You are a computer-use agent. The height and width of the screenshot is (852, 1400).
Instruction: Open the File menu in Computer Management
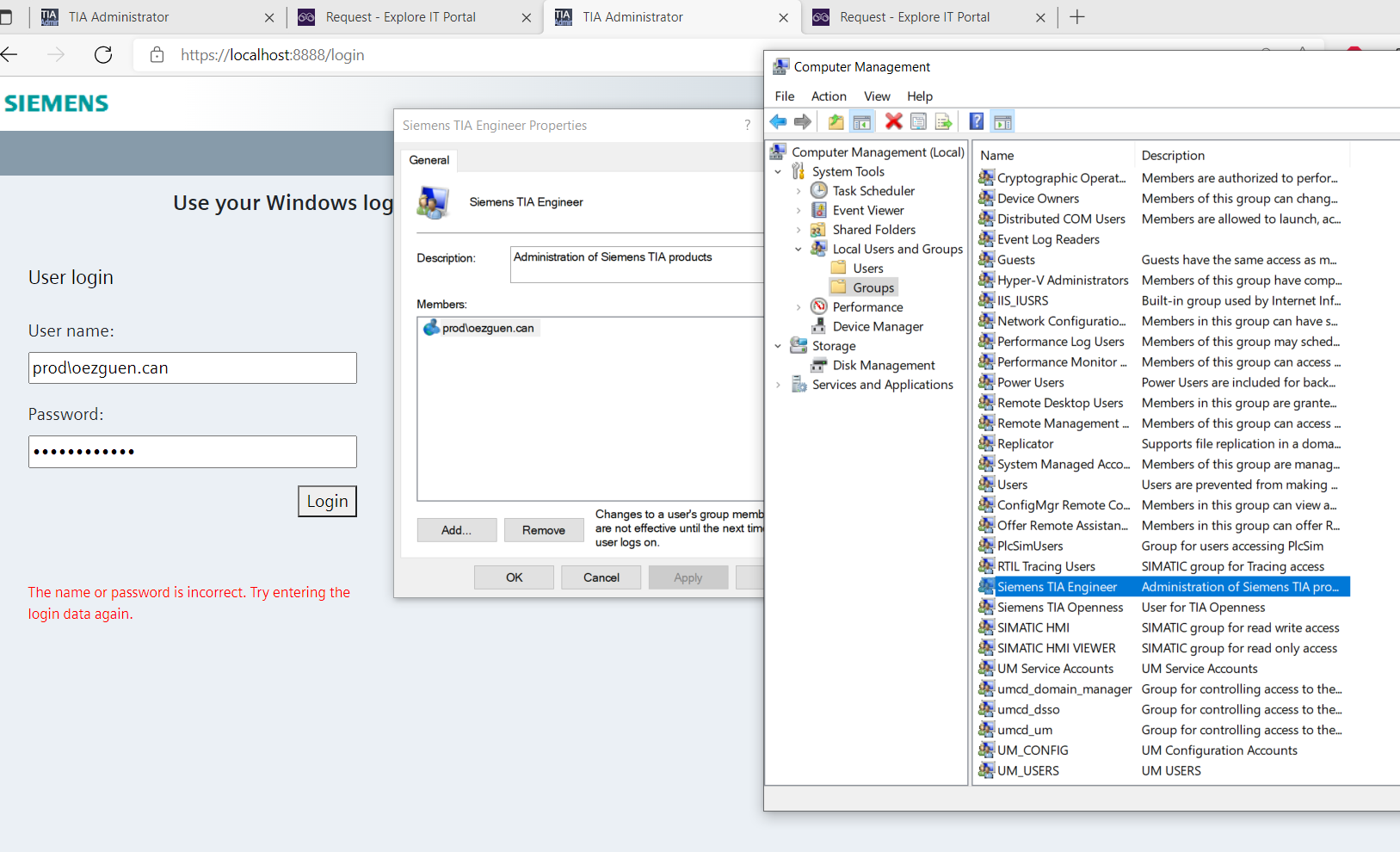[785, 96]
